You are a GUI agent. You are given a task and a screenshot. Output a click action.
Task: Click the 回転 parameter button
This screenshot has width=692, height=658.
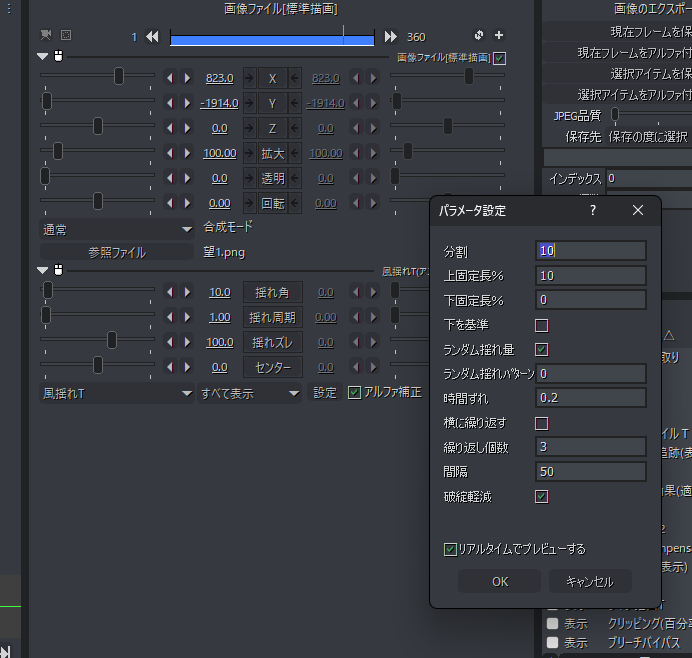pyautogui.click(x=272, y=202)
